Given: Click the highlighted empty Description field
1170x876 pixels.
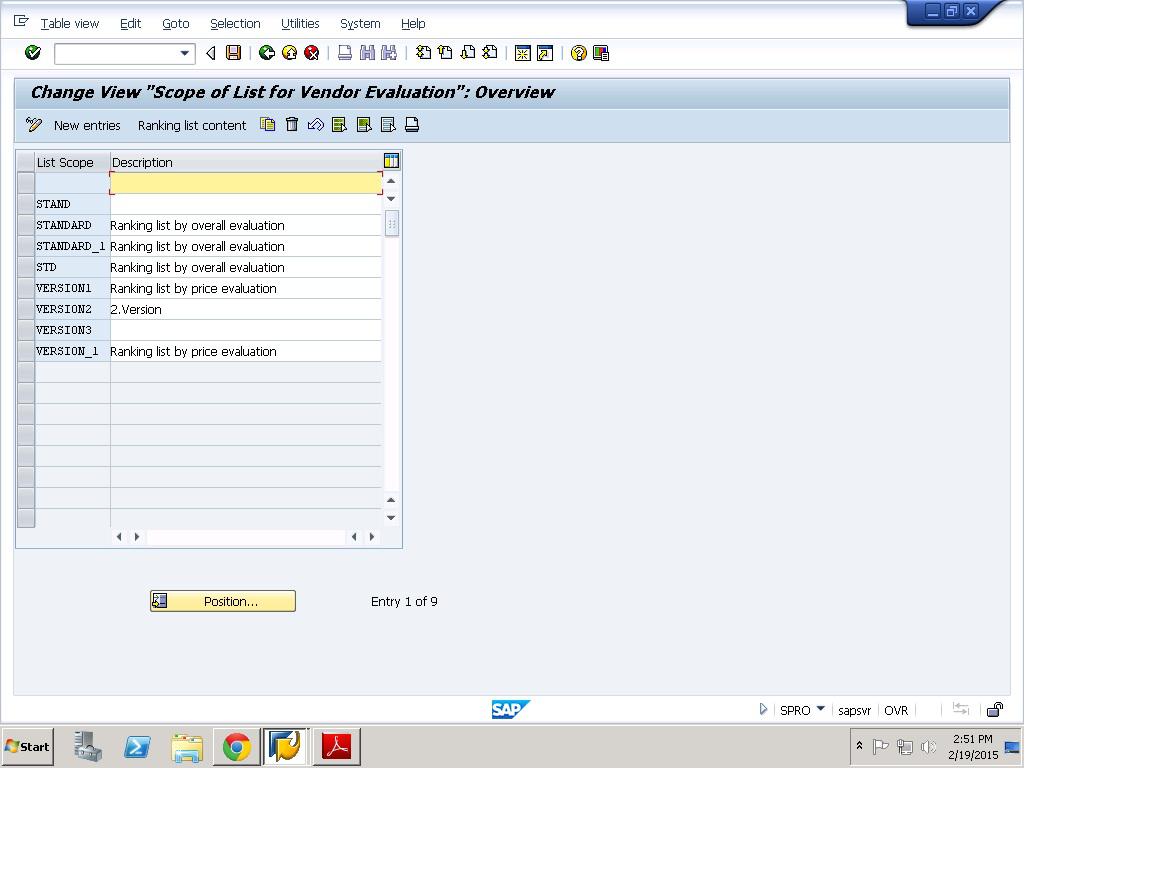Looking at the screenshot, I should point(245,183).
